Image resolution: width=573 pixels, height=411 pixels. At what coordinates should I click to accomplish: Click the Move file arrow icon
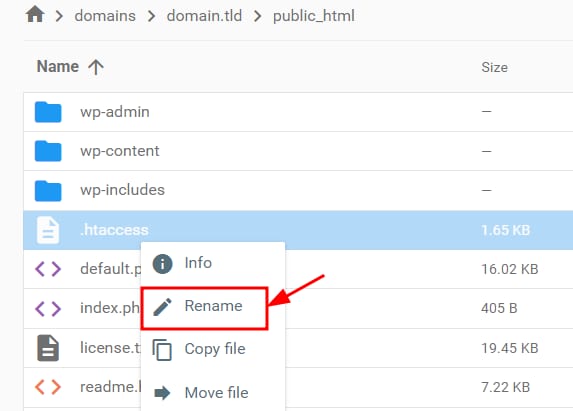[x=162, y=393]
